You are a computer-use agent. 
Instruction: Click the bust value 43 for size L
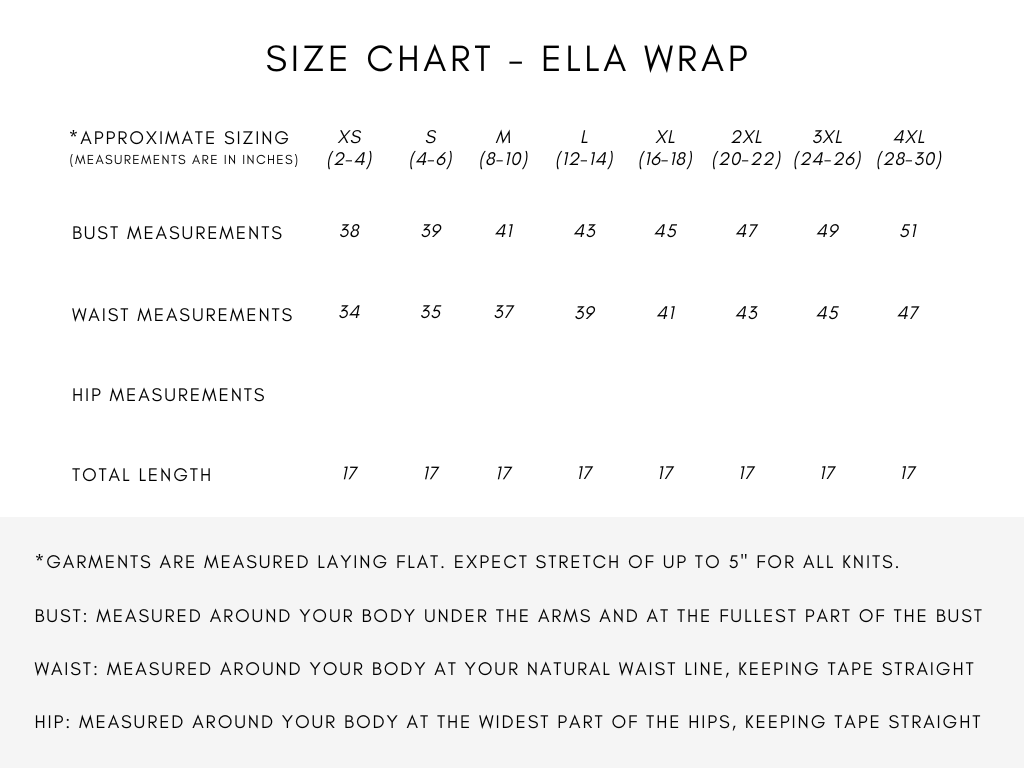point(584,231)
